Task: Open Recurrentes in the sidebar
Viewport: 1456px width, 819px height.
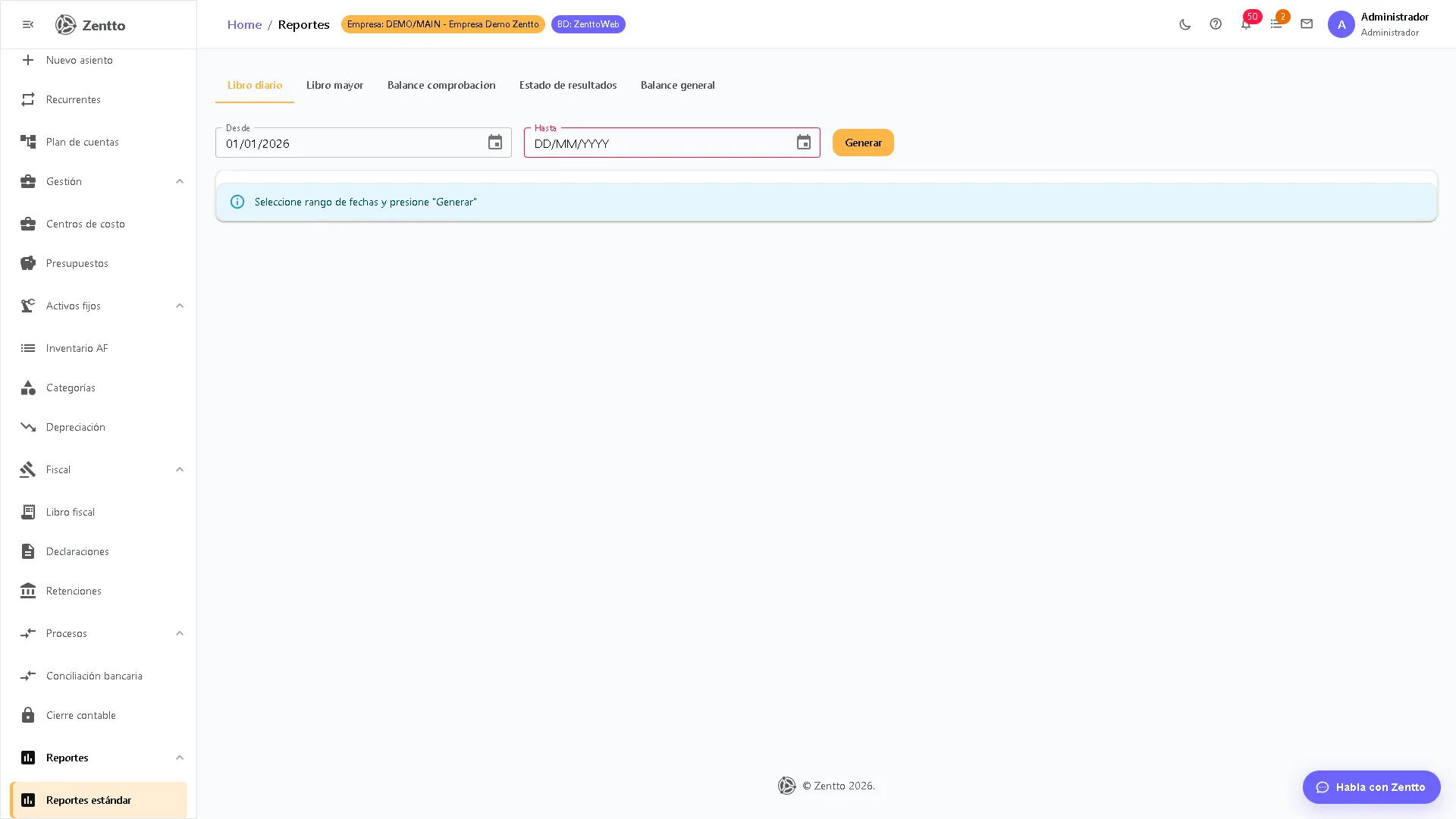Action: [99, 99]
